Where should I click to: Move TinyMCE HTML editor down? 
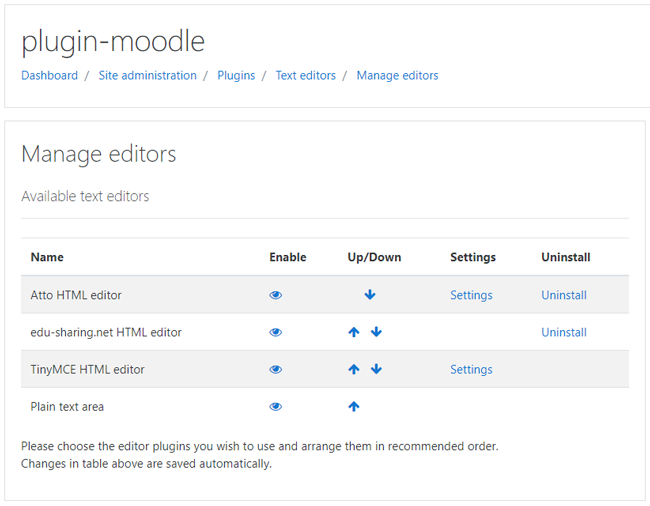(376, 369)
